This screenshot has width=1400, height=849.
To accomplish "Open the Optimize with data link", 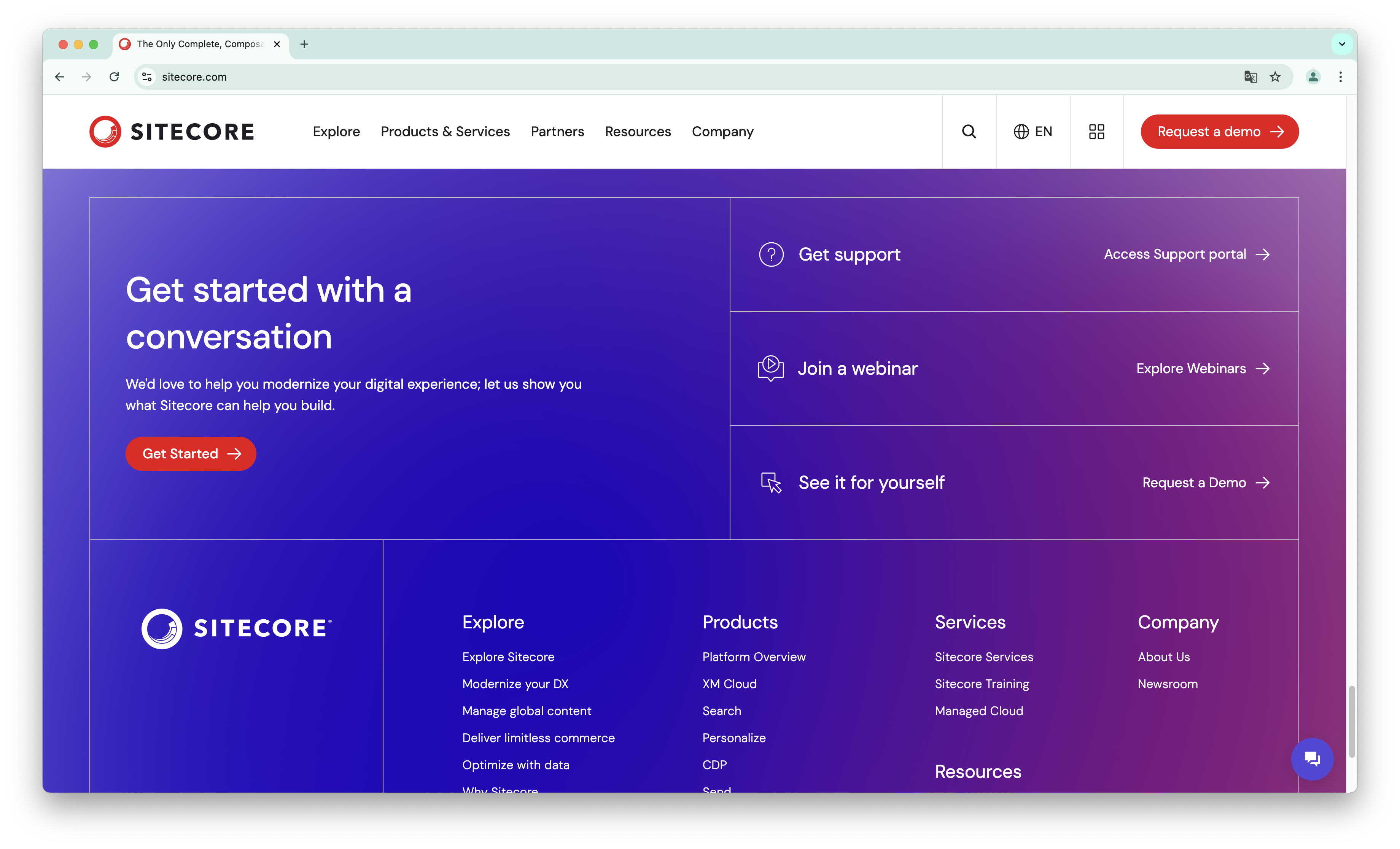I will (x=515, y=765).
